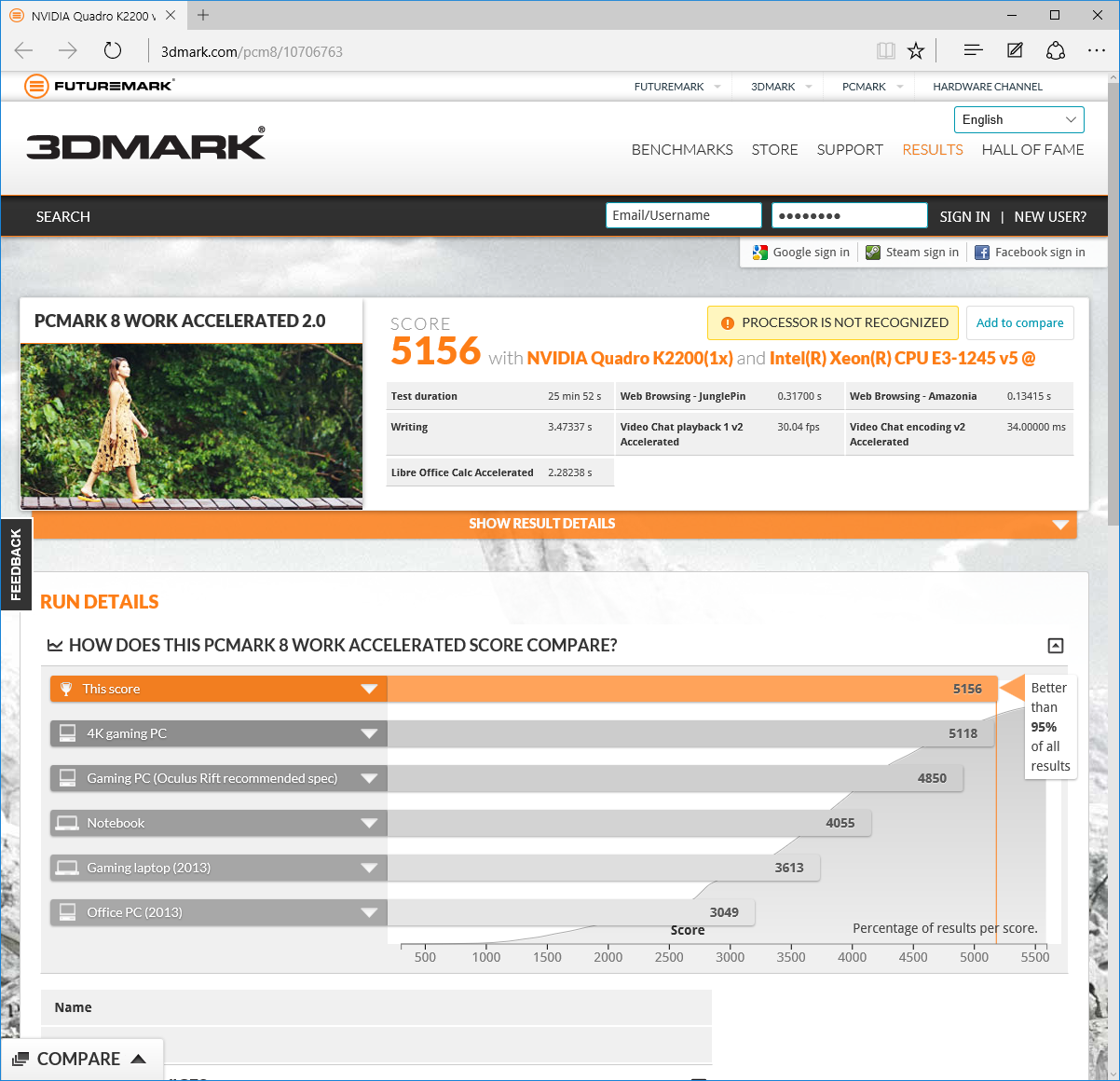Click the Notebook laptop icon
The width and height of the screenshot is (1120, 1081).
[x=67, y=823]
